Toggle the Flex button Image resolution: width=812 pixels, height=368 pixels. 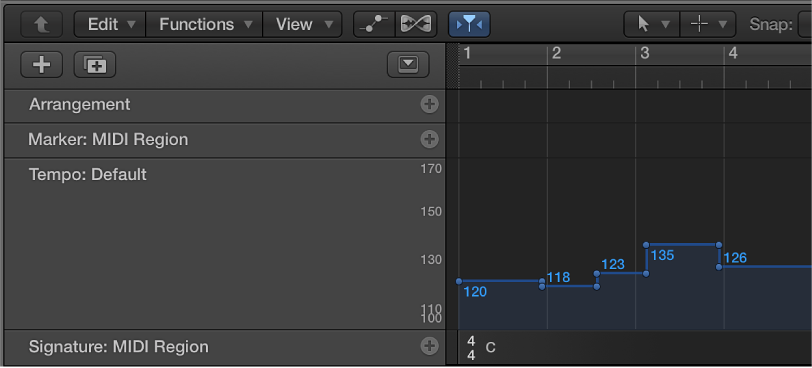pyautogui.click(x=416, y=24)
